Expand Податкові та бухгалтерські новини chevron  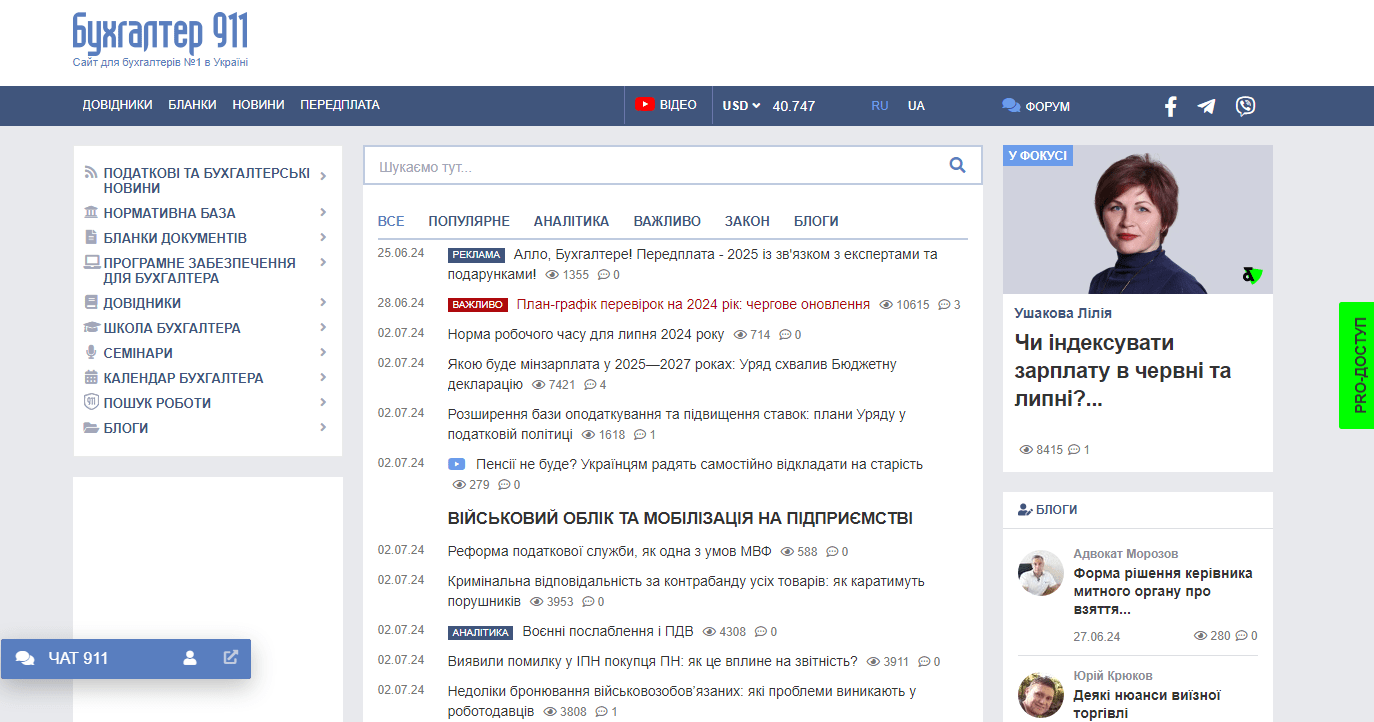323,176
